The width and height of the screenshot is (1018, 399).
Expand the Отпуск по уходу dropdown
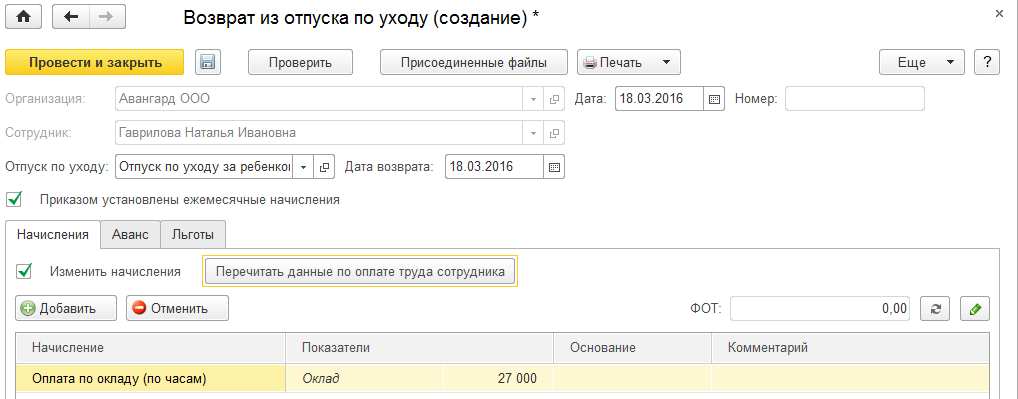click(x=303, y=166)
